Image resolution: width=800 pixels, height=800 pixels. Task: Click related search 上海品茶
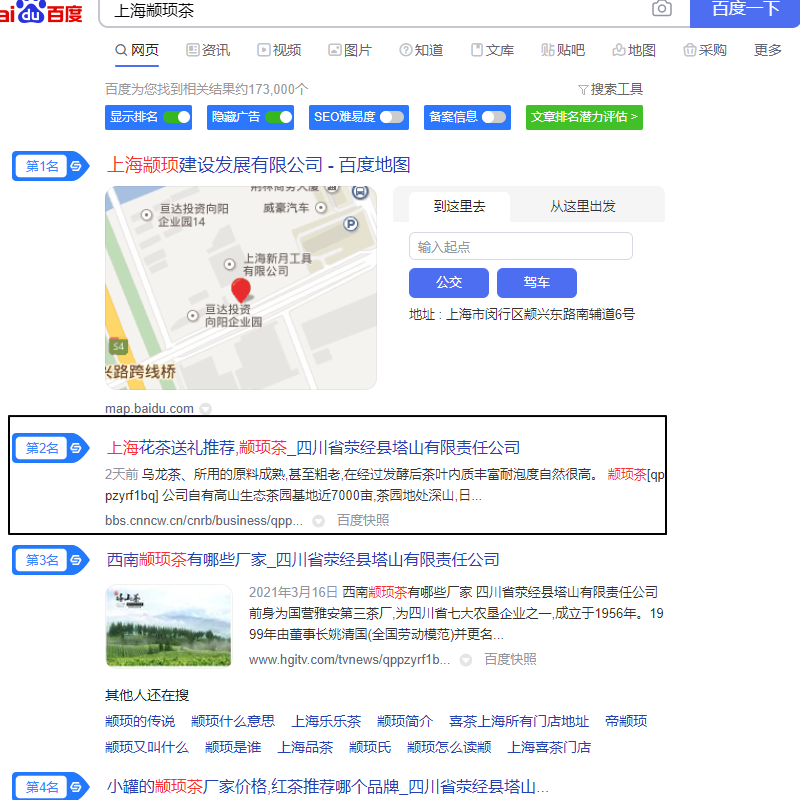[x=305, y=747]
